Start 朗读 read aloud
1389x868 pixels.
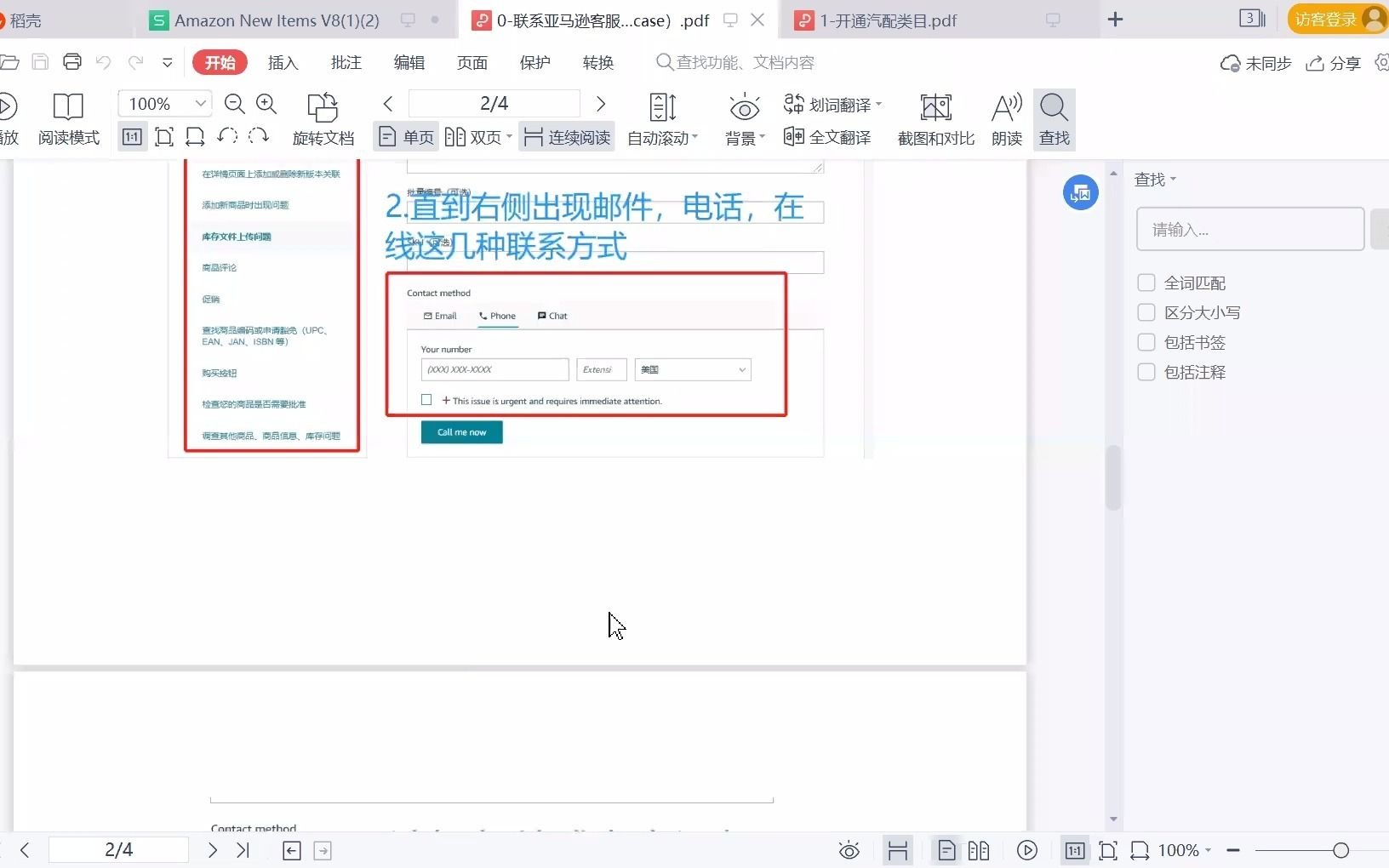point(1007,119)
